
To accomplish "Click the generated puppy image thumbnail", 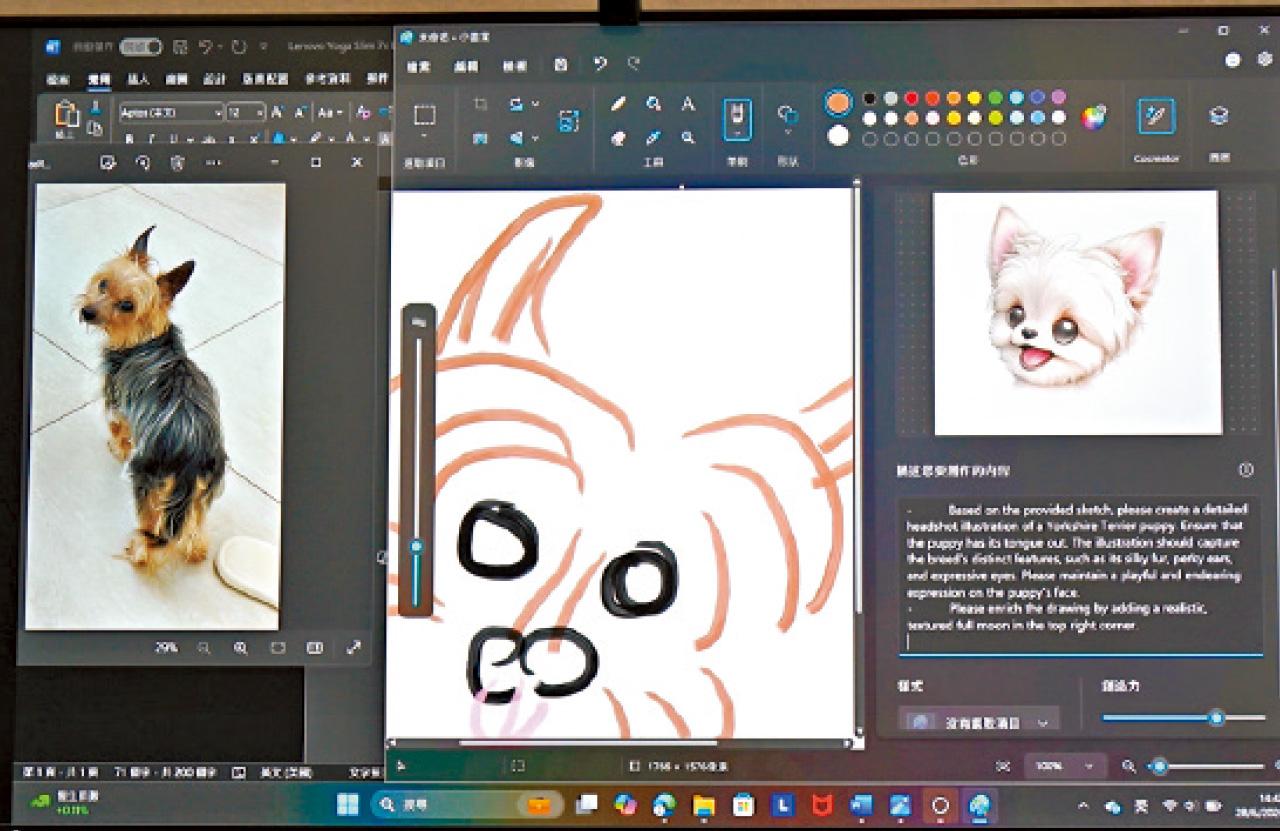I will pos(1075,310).
